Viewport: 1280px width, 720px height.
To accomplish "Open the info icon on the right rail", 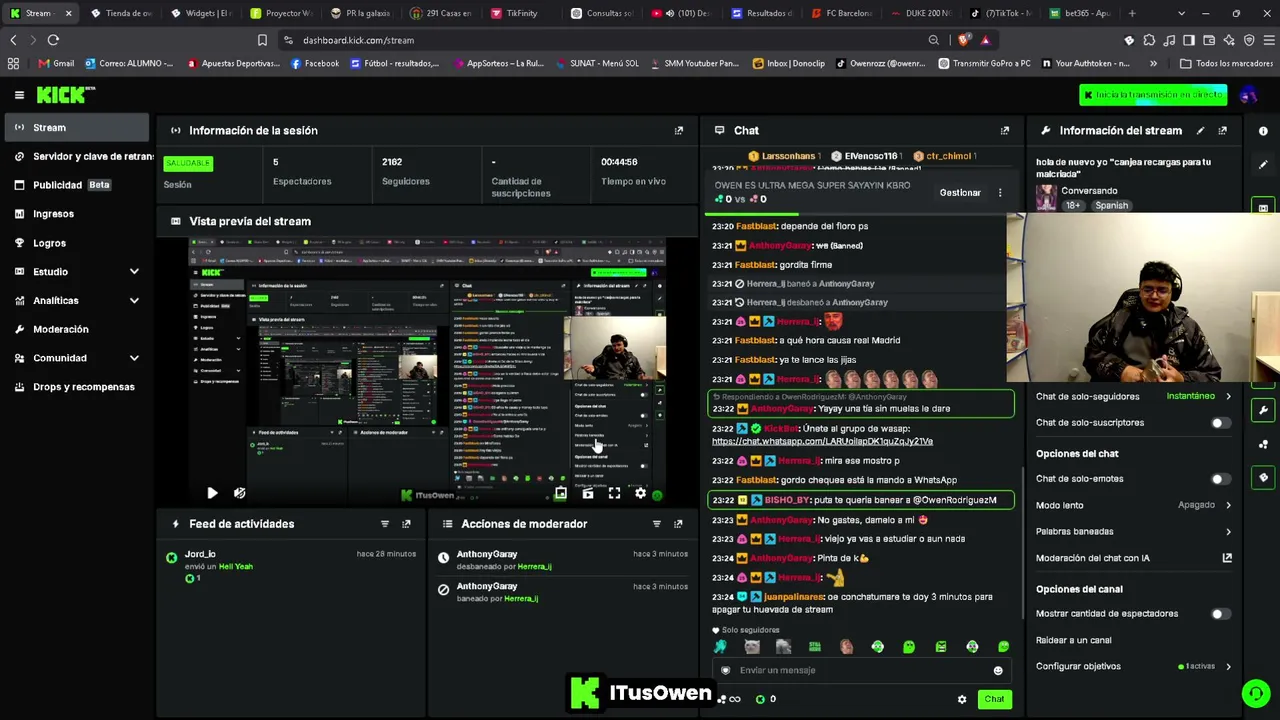I will click(1263, 131).
